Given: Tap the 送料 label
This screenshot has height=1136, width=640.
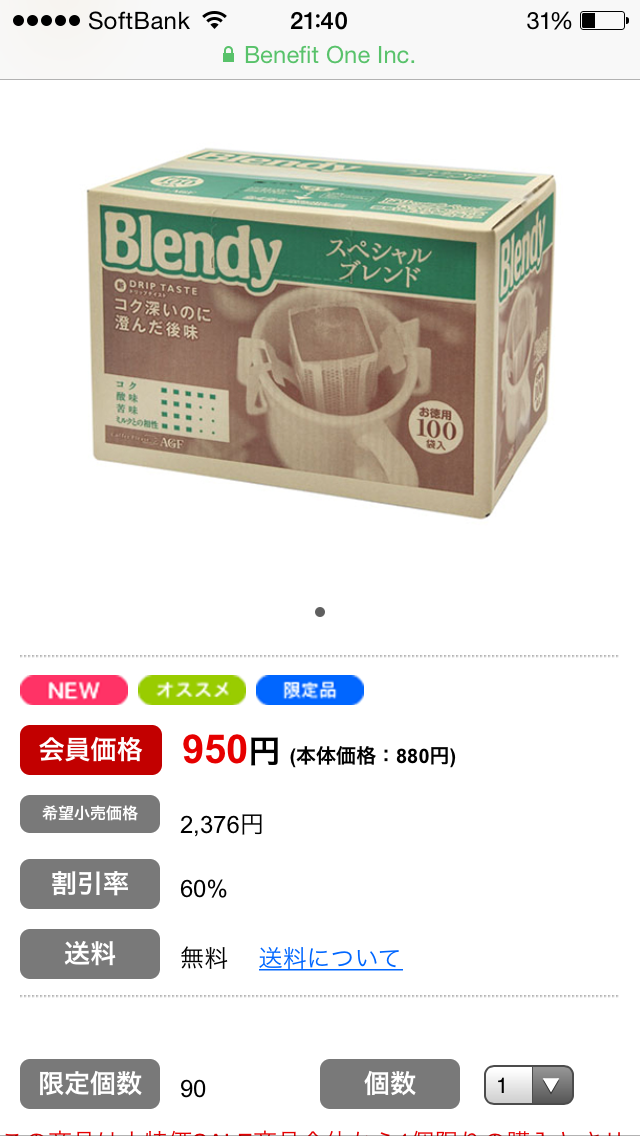Looking at the screenshot, I should pyautogui.click(x=90, y=954).
